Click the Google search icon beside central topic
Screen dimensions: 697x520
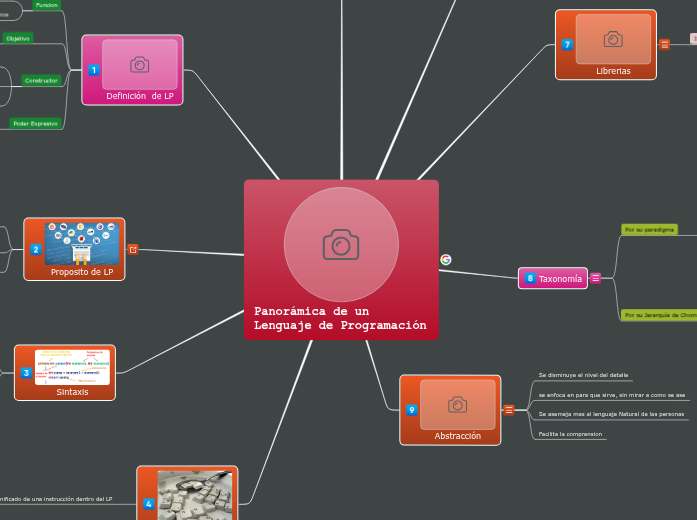coord(446,260)
